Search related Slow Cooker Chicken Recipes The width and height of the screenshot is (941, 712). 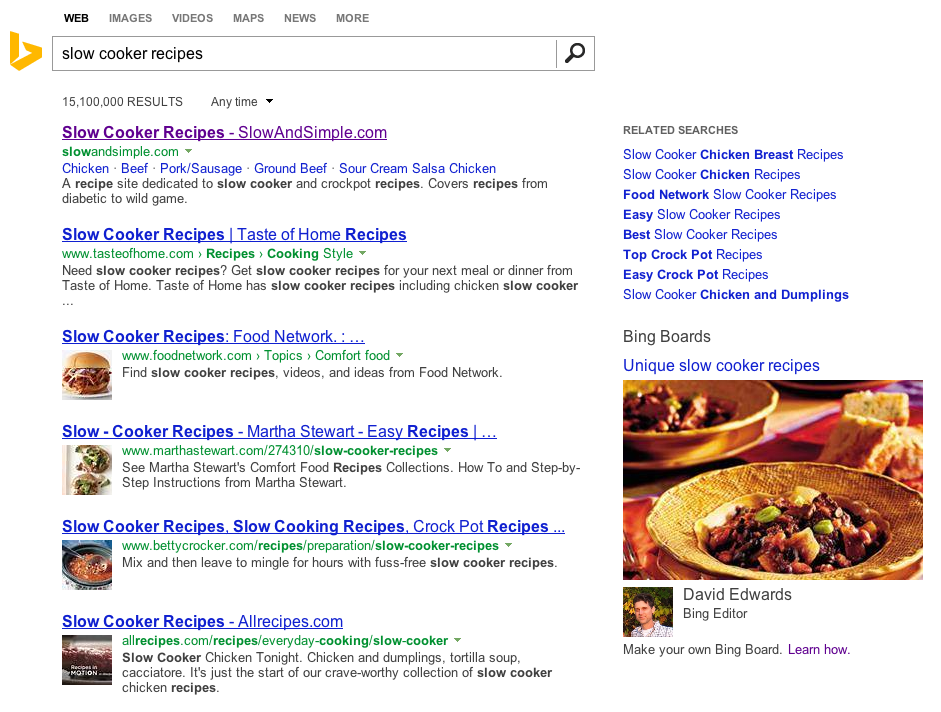point(712,174)
